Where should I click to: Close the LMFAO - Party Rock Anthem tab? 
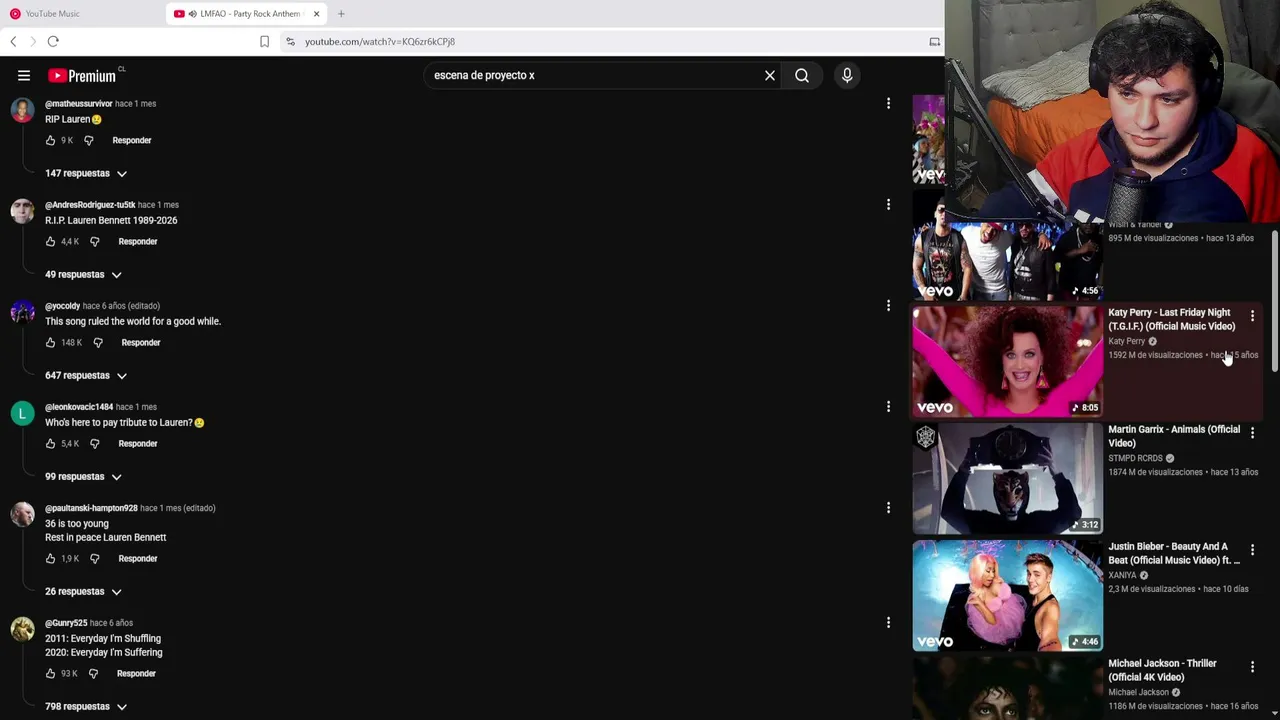[316, 14]
